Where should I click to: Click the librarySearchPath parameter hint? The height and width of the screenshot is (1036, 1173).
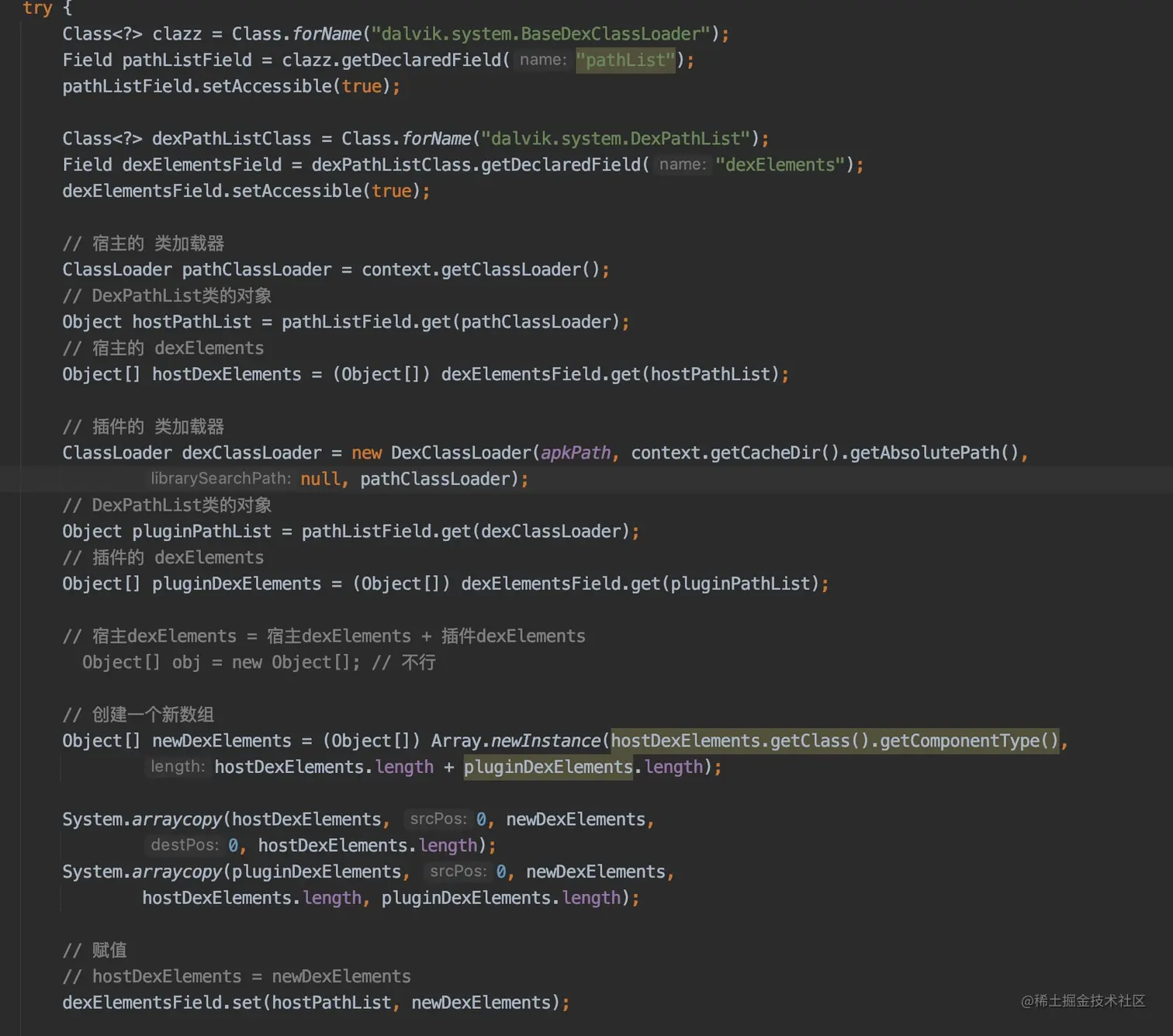[x=221, y=478]
